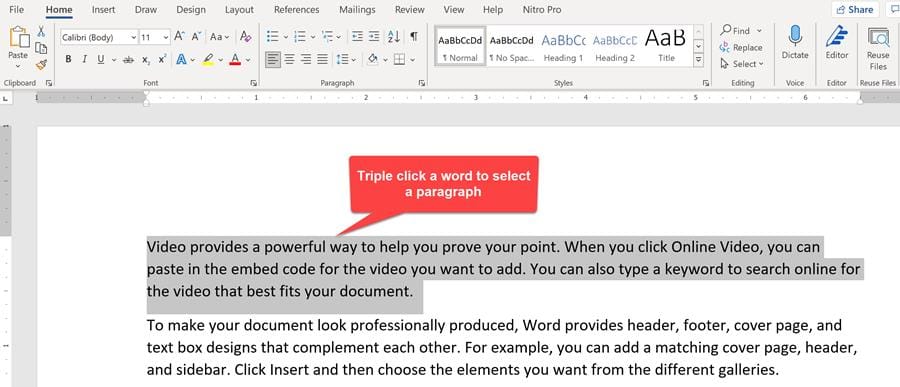The width and height of the screenshot is (900, 387).
Task: Click the Find button
Action: tap(742, 30)
